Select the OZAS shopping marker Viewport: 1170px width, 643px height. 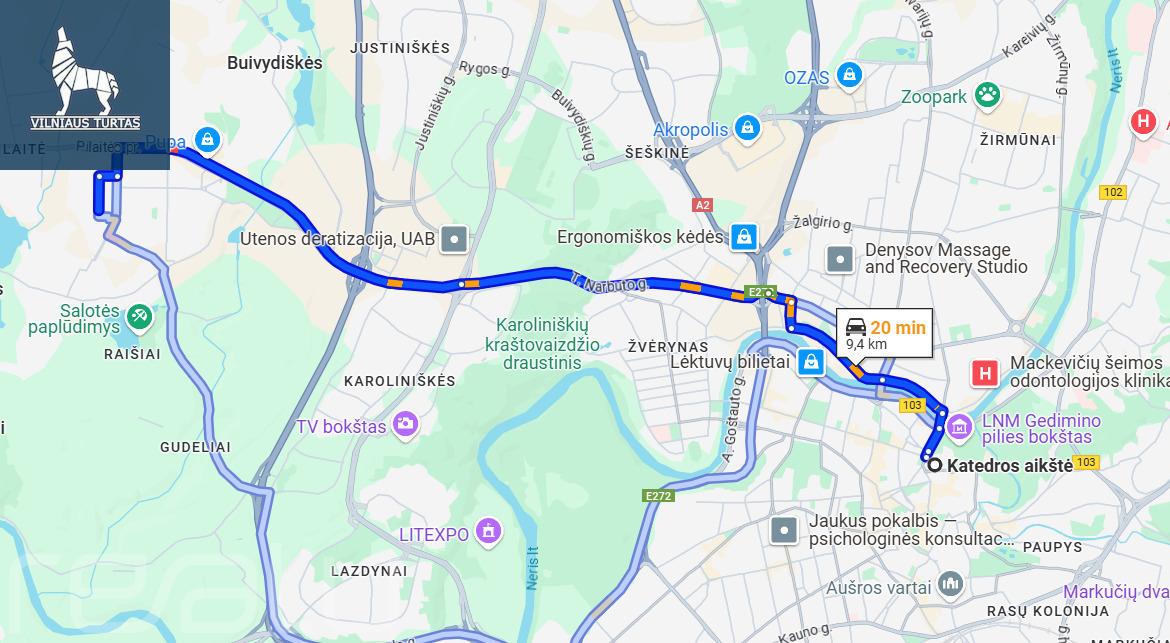point(849,75)
